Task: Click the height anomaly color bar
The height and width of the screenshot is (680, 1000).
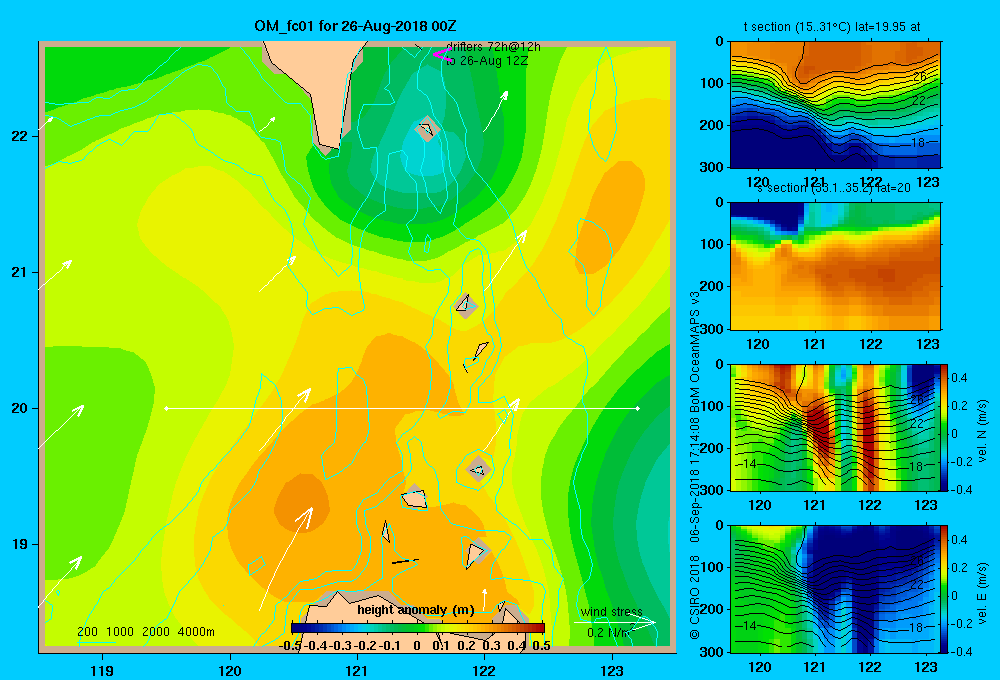Action: [x=418, y=628]
